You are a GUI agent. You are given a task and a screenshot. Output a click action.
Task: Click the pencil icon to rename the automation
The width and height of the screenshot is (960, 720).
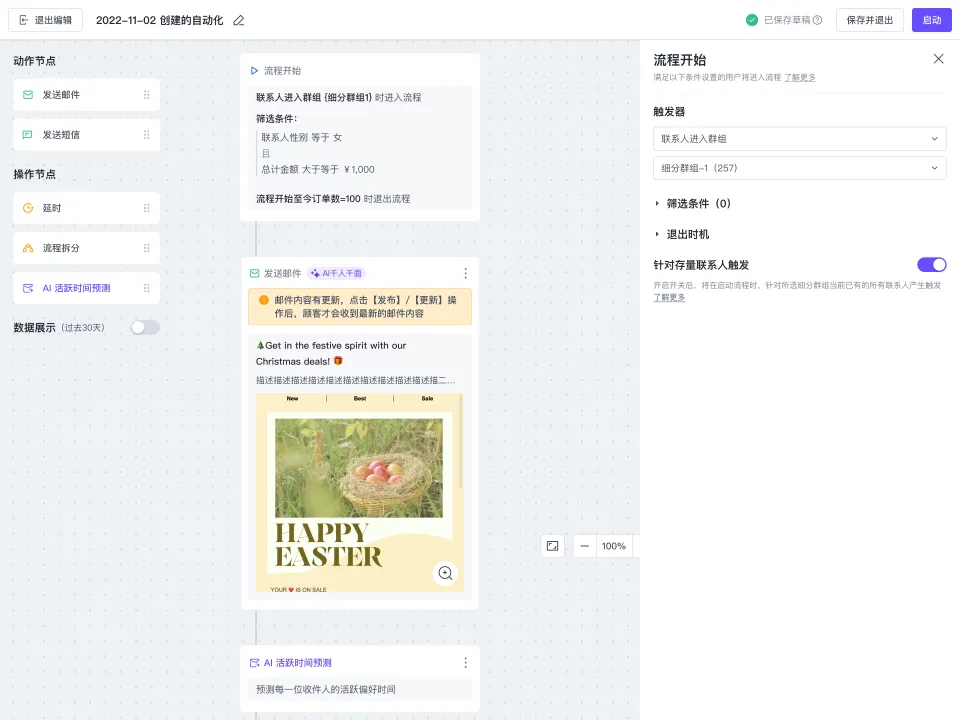tap(238, 20)
